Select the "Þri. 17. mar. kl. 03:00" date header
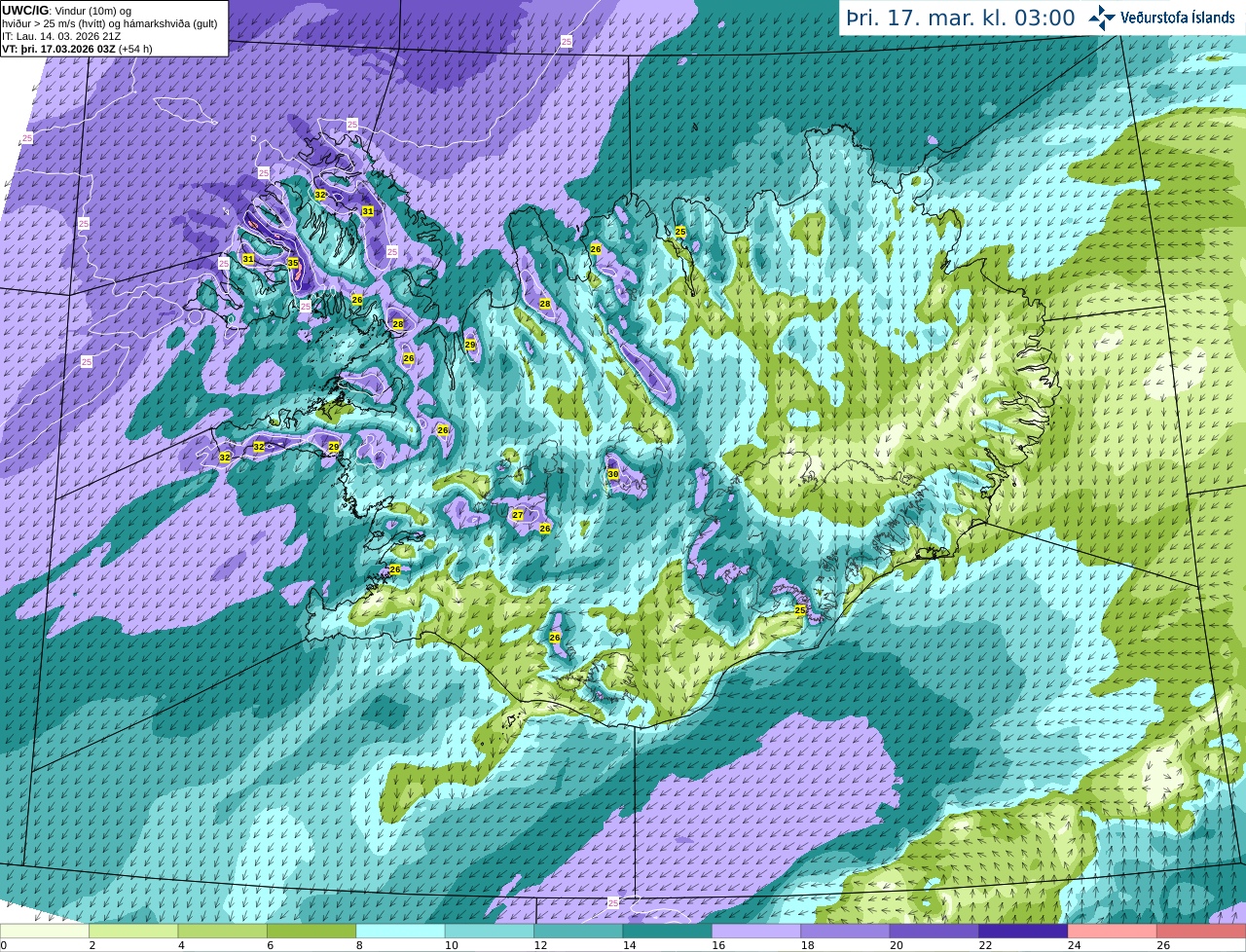1246x952 pixels. [960, 18]
